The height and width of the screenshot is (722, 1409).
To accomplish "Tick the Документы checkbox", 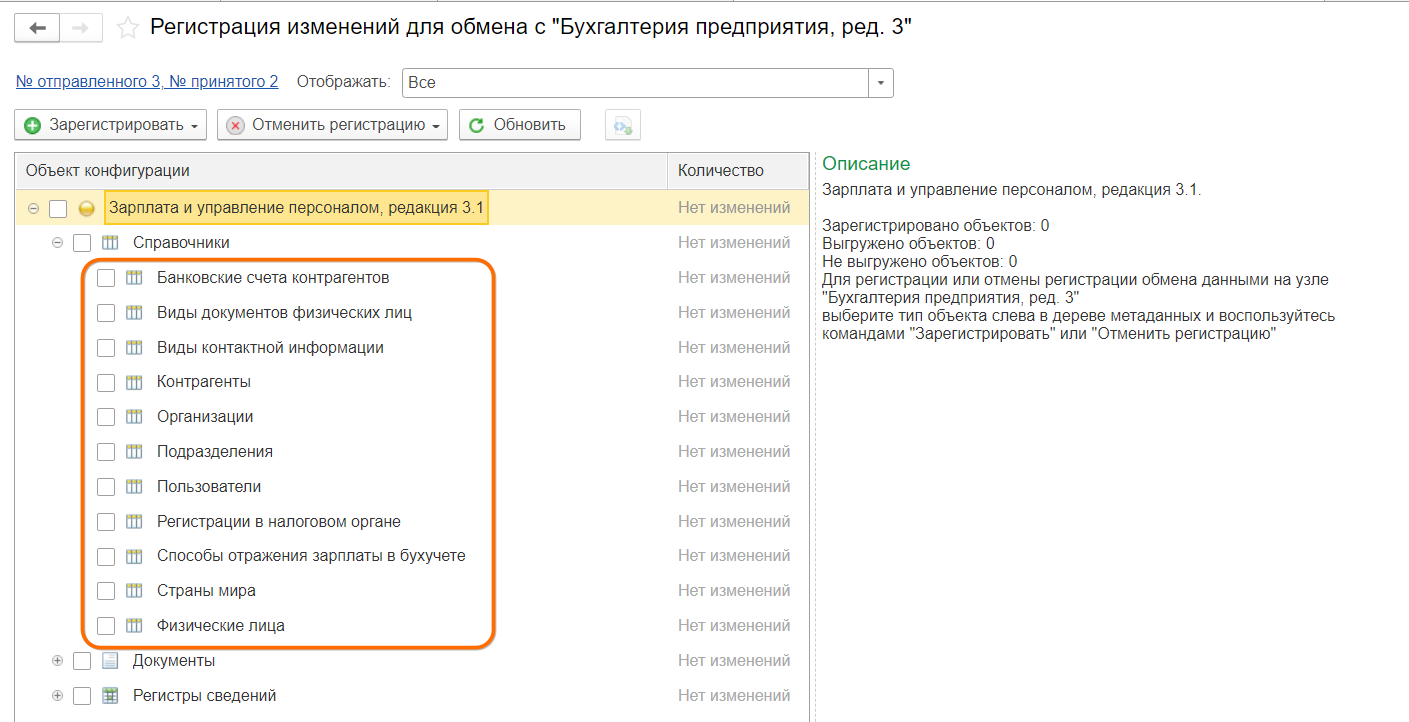I will point(82,661).
